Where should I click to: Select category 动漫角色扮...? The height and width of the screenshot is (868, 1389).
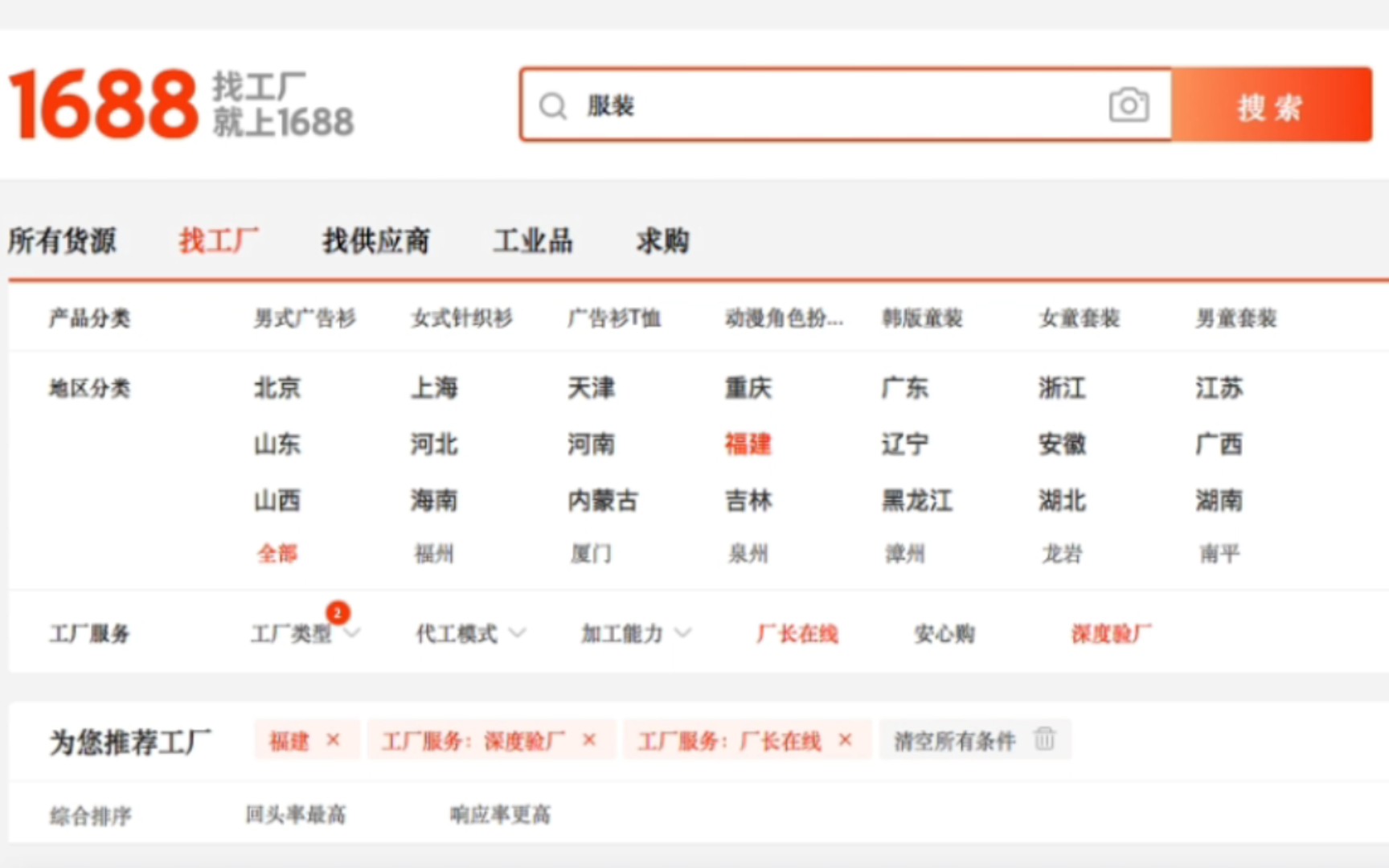[784, 318]
